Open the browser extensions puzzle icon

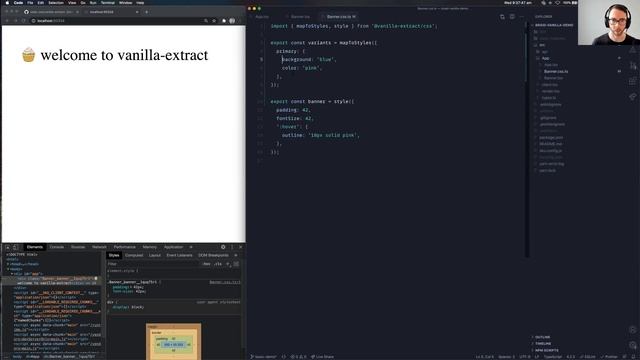224,20
